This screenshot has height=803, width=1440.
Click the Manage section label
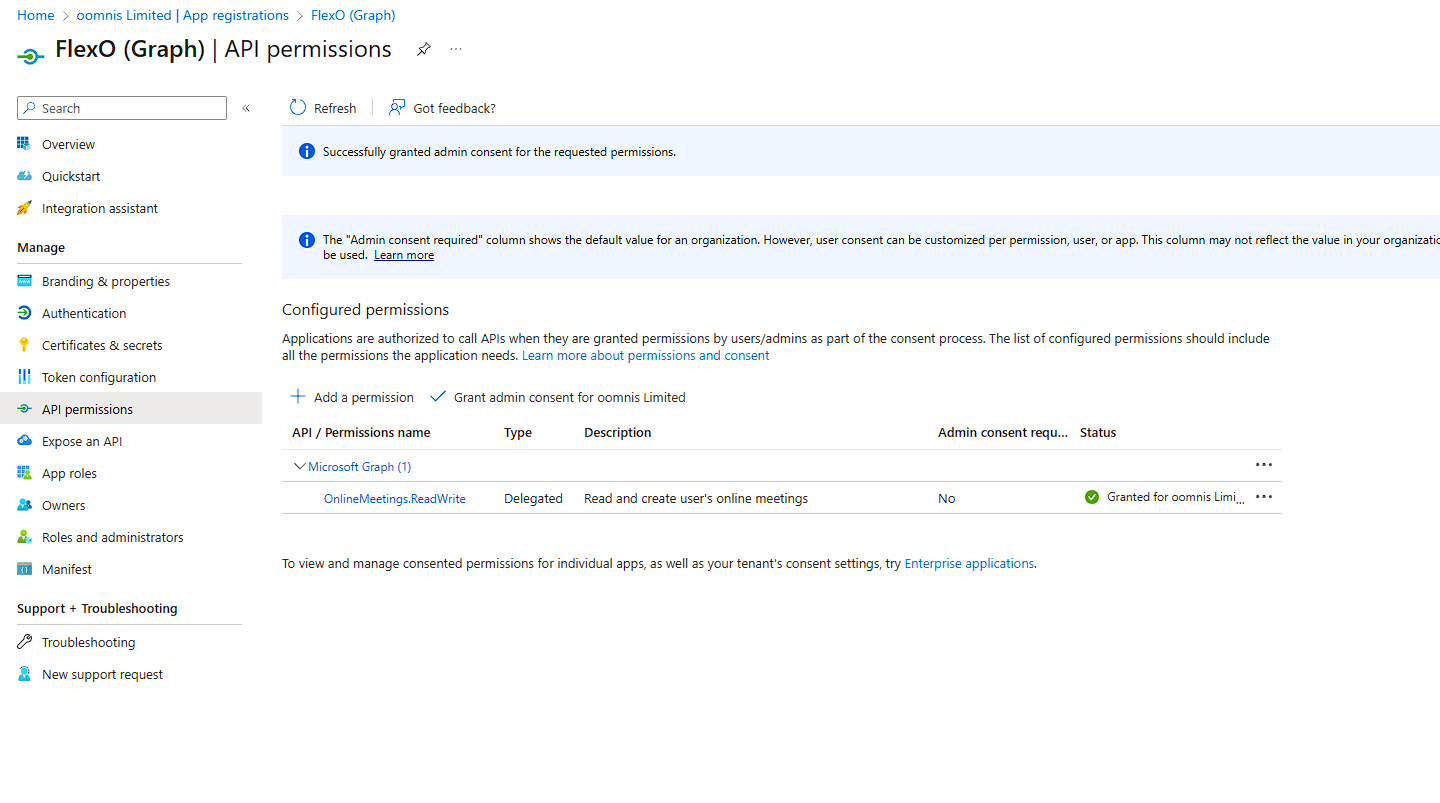tap(41, 247)
